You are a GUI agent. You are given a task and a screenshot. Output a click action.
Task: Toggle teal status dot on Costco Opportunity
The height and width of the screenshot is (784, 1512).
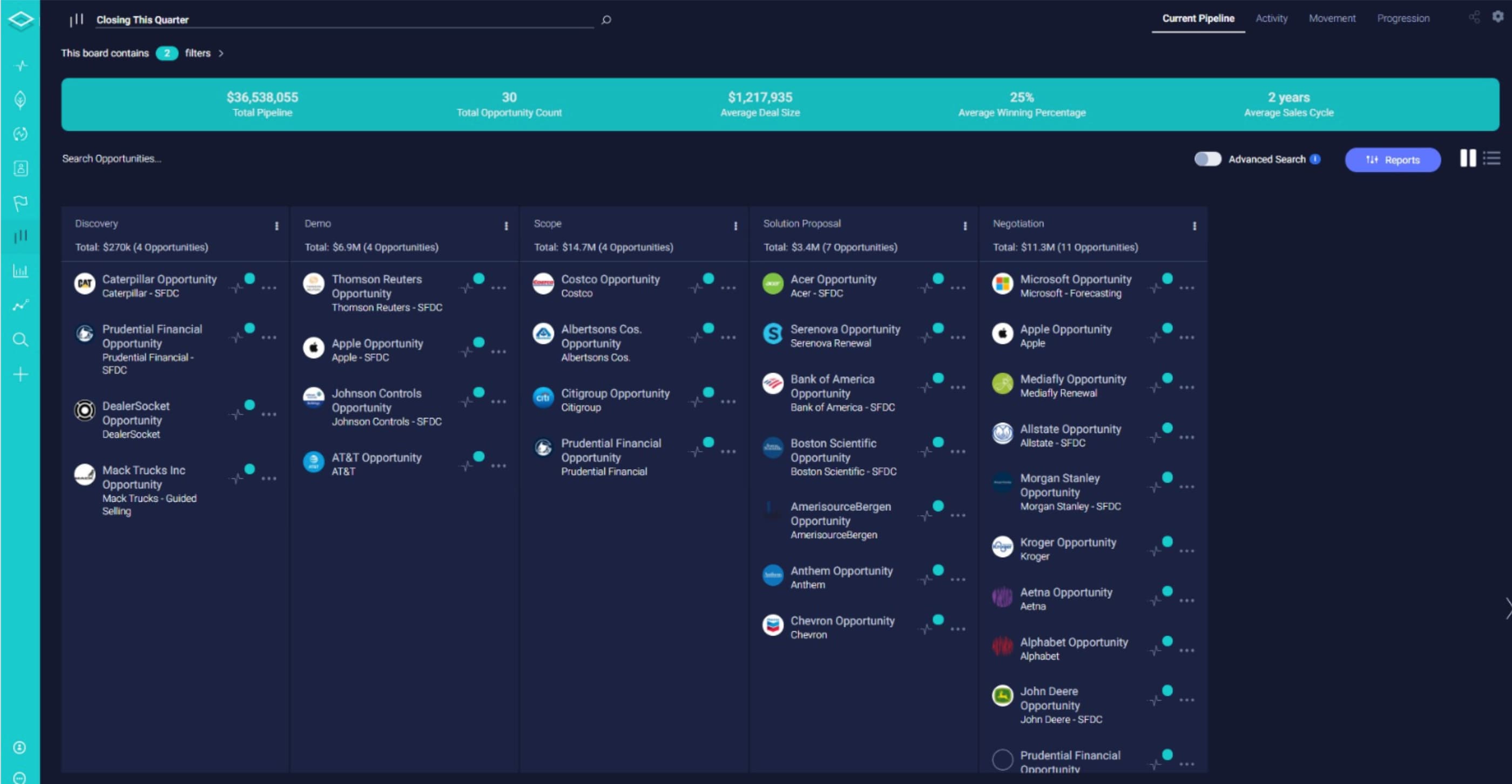point(708,278)
